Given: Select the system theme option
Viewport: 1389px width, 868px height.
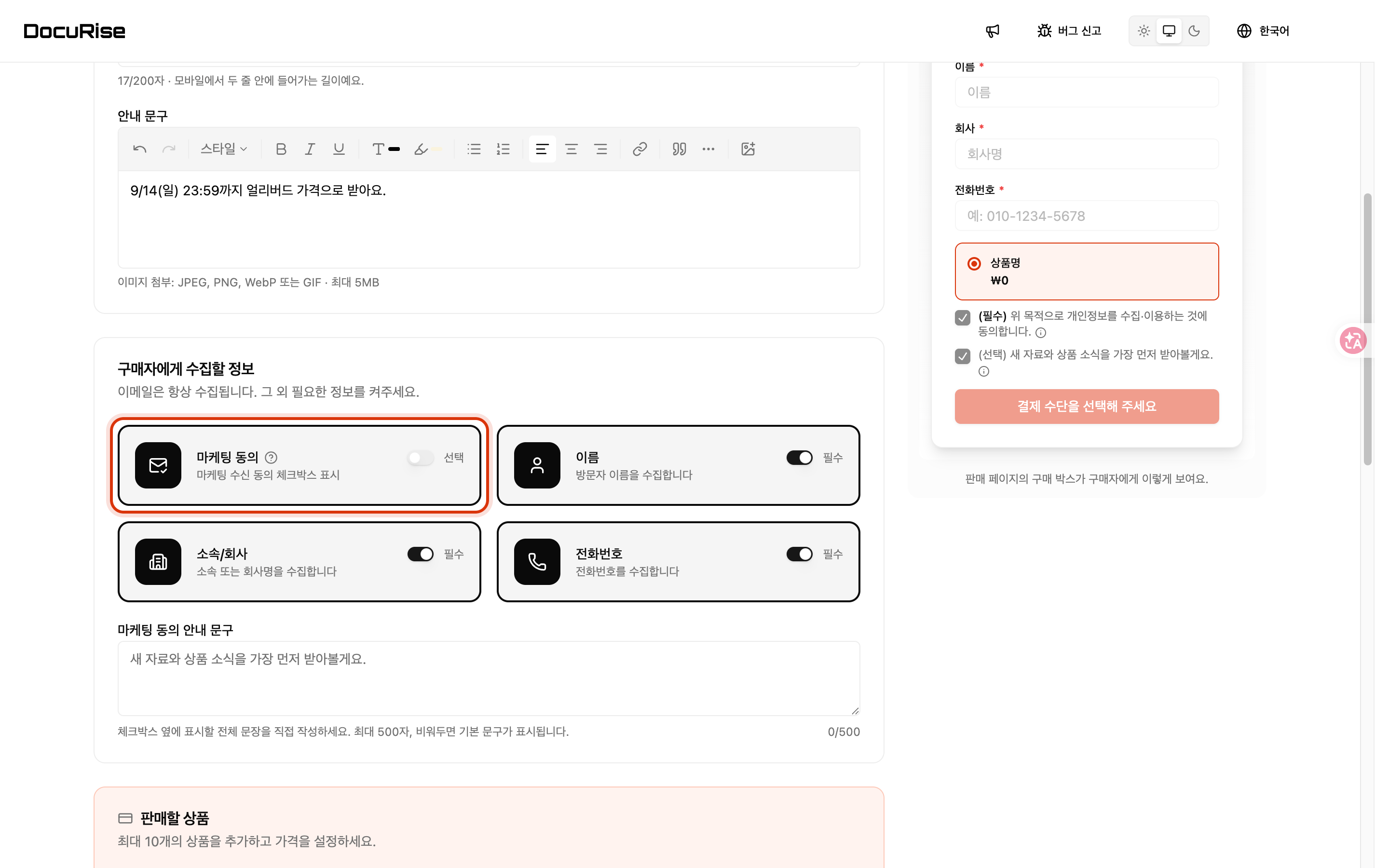Looking at the screenshot, I should (x=1169, y=31).
